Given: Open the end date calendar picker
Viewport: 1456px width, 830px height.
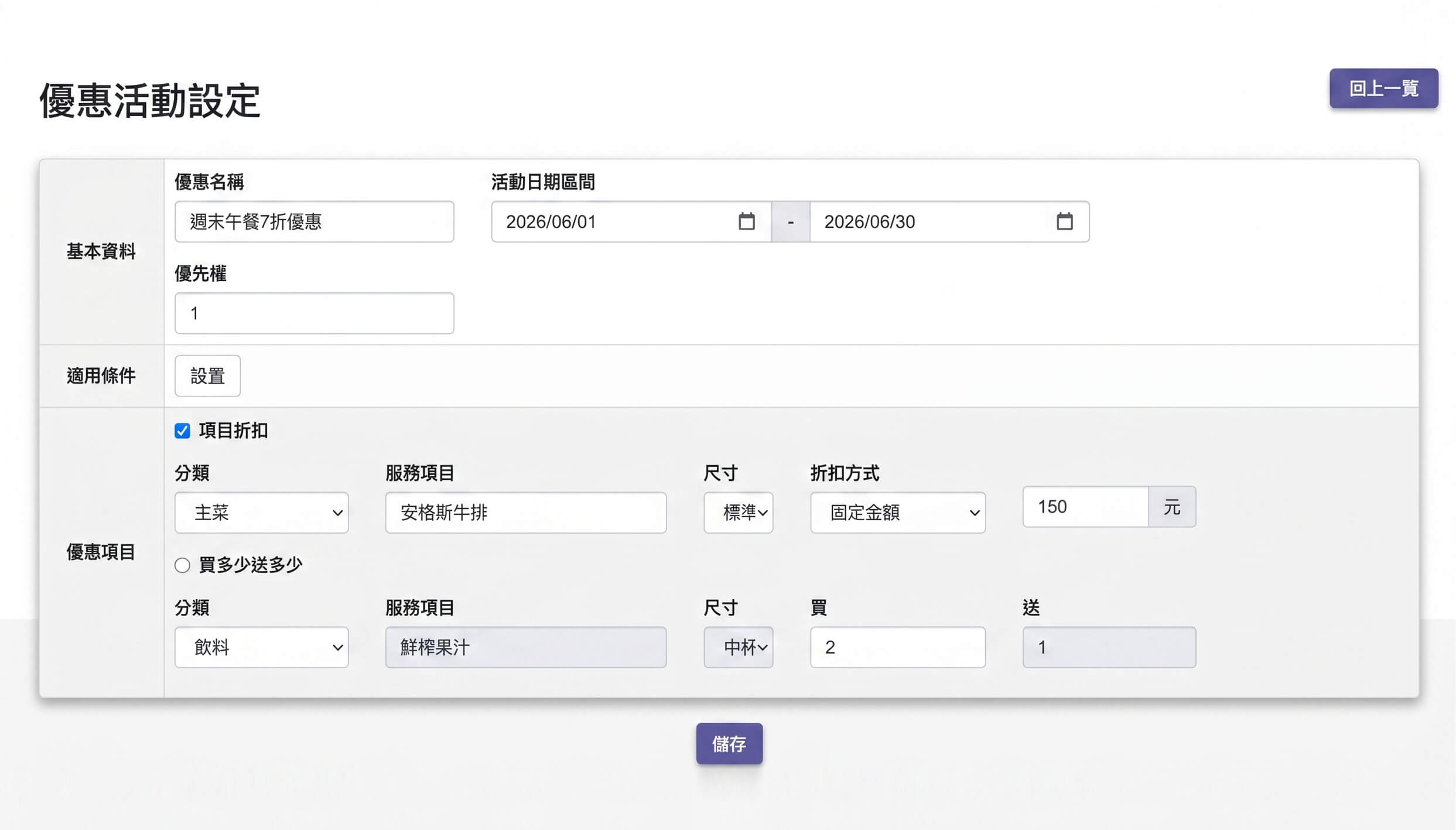Looking at the screenshot, I should point(1065,221).
